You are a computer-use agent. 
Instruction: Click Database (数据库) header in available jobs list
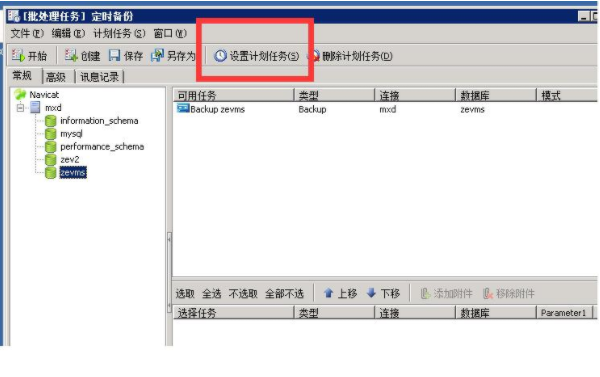pos(496,95)
